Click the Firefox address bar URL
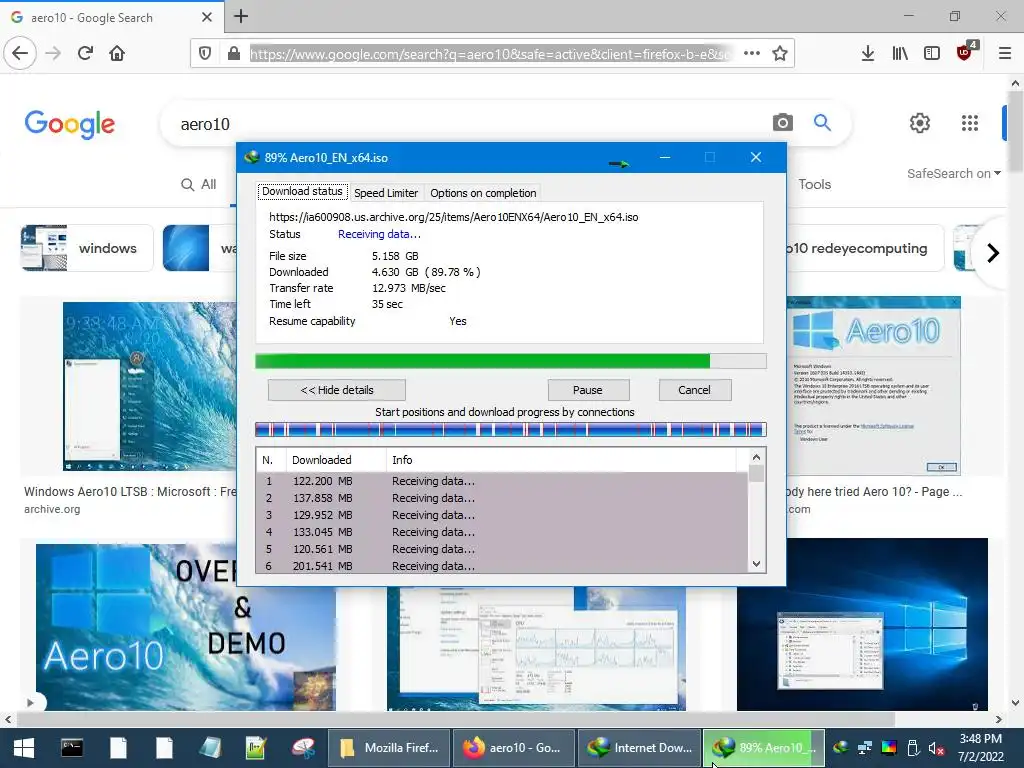 tap(491, 54)
